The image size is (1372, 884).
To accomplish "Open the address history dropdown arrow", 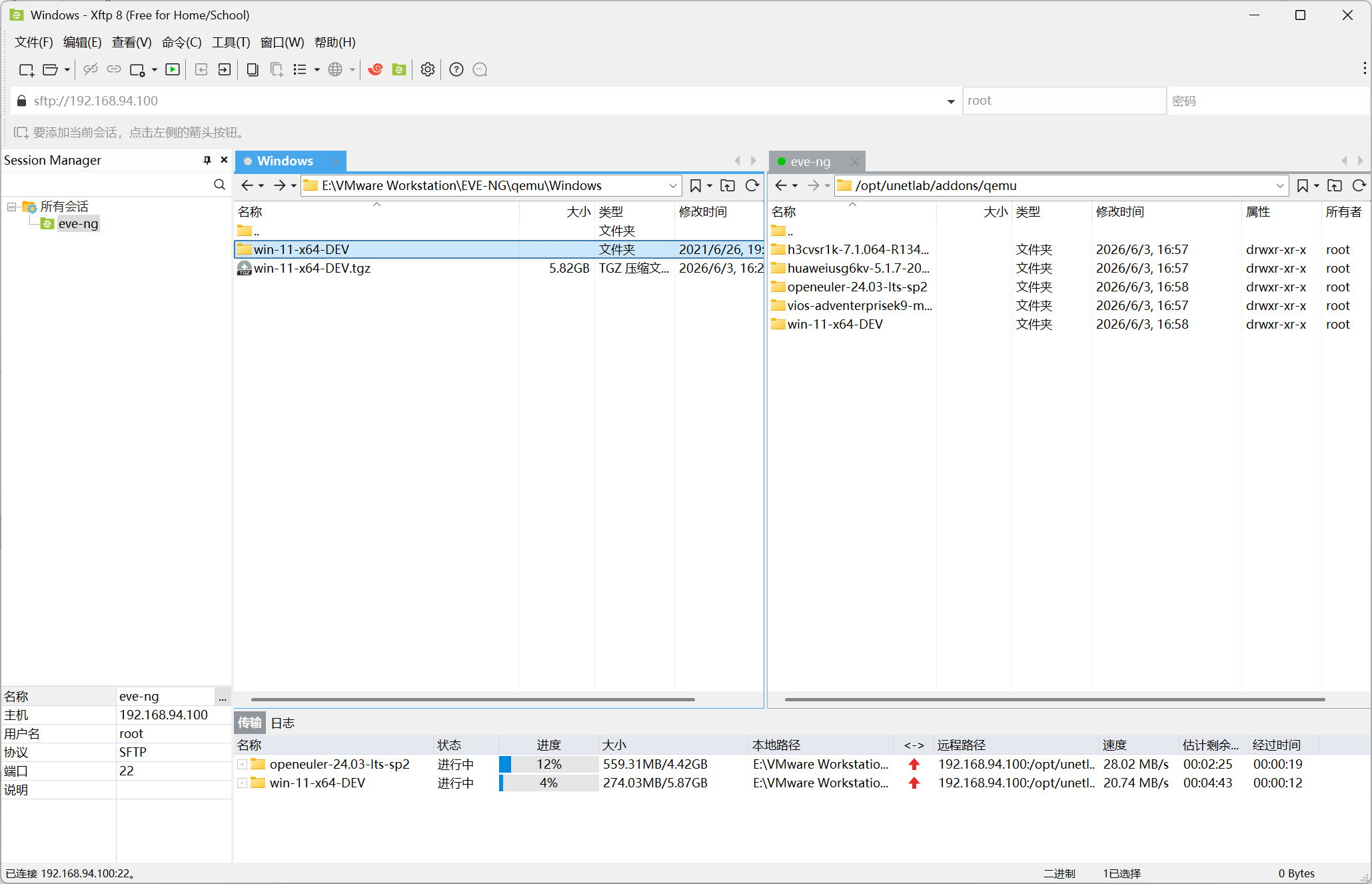I will (951, 101).
